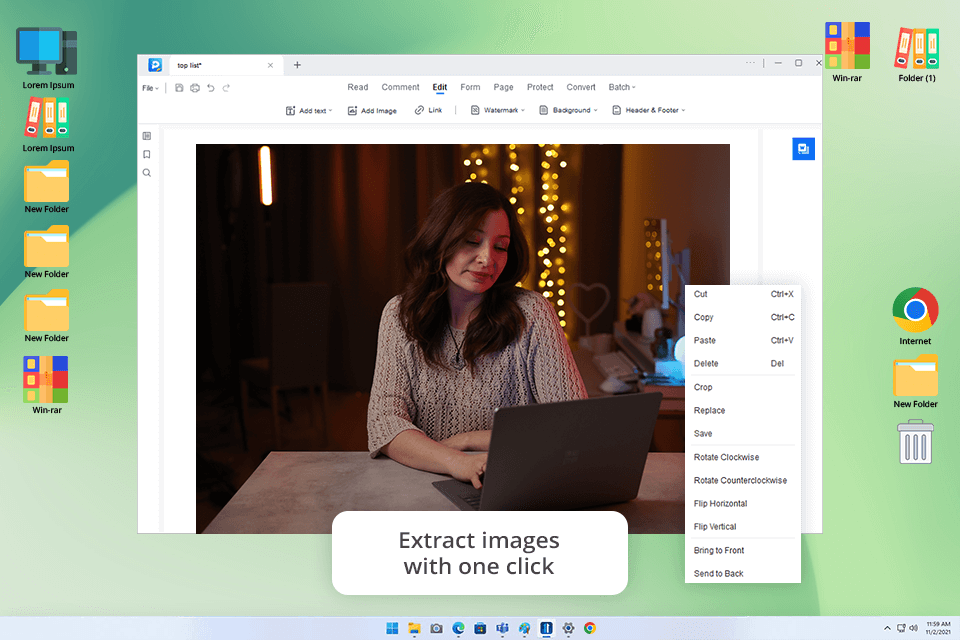Click the search magnifier icon in sidebar
Viewport: 960px width, 640px height.
pyautogui.click(x=147, y=173)
